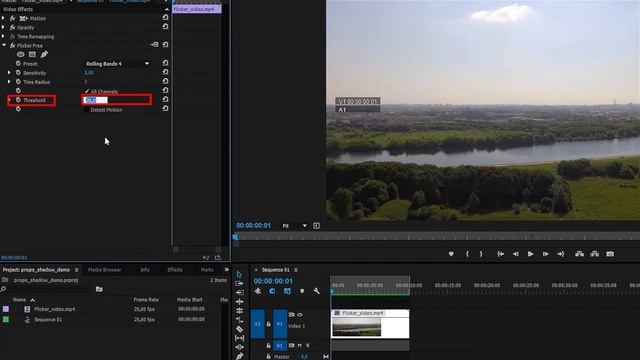Select the Selection tool in the toolbar
This screenshot has height=360, width=640.
click(x=239, y=274)
